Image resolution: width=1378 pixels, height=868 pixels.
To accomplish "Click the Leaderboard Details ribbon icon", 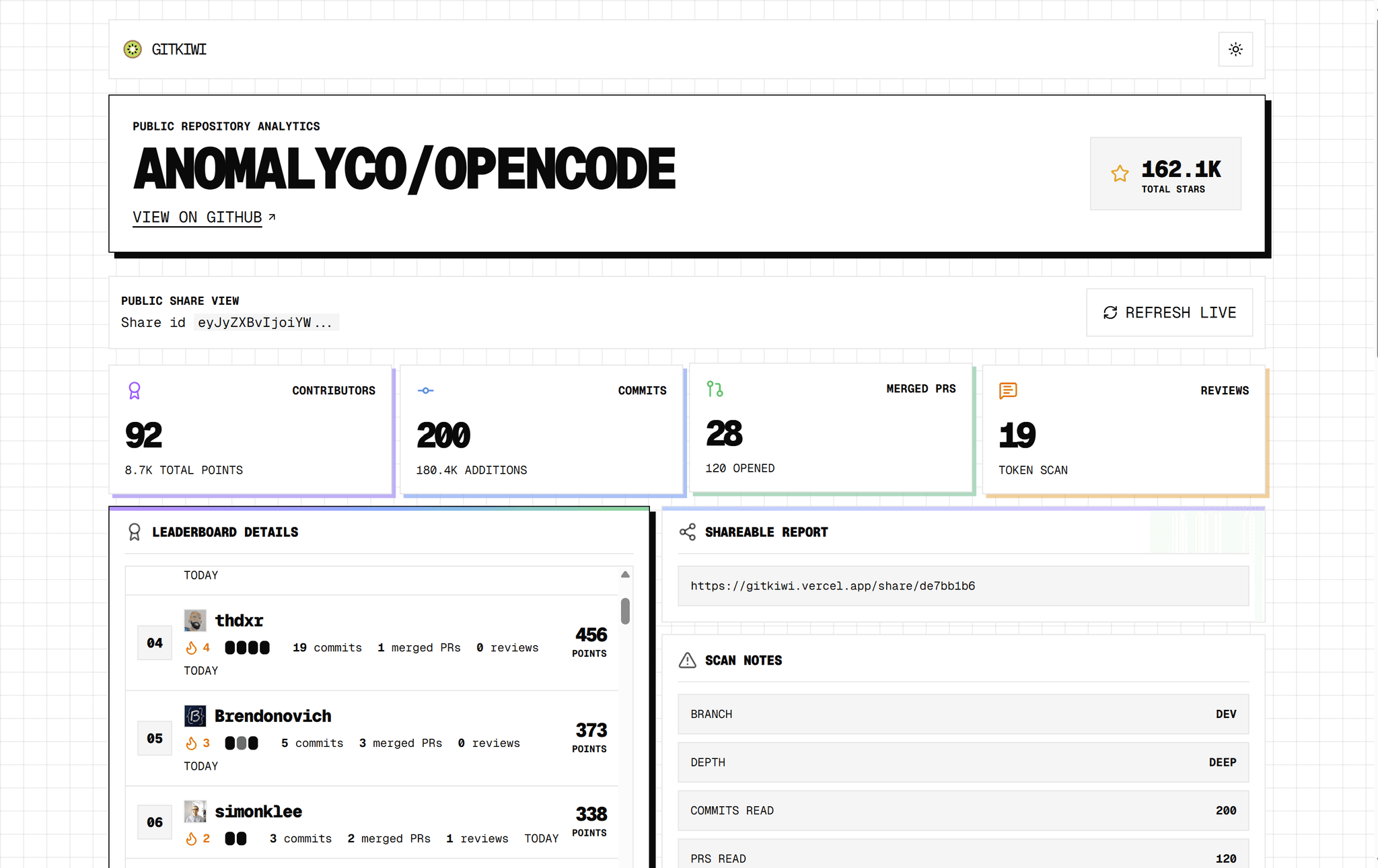I will pyautogui.click(x=135, y=532).
